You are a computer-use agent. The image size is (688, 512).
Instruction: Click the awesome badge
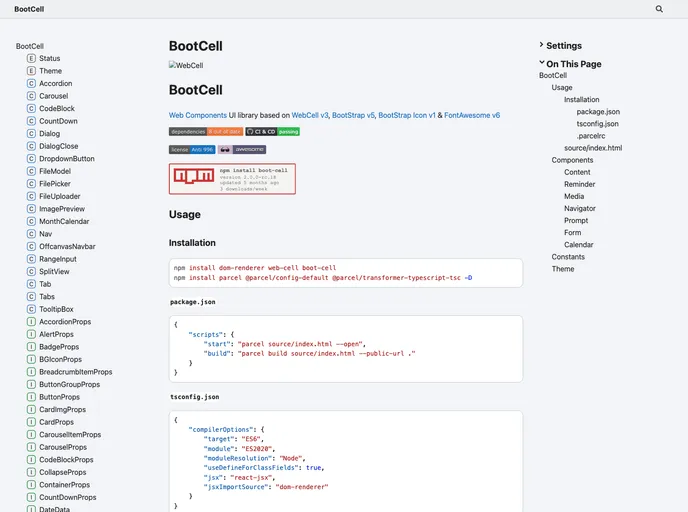(x=242, y=150)
